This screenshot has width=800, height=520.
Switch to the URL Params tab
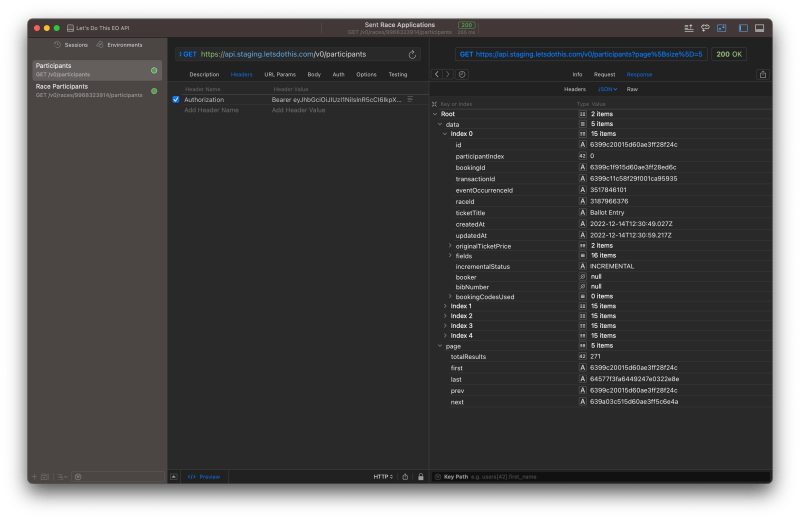pyautogui.click(x=280, y=75)
